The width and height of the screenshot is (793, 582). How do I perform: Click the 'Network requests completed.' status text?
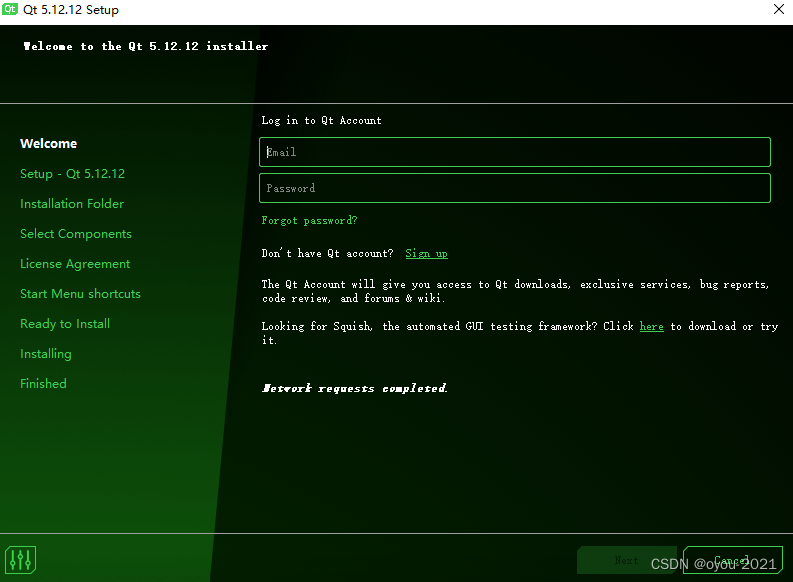[355, 388]
